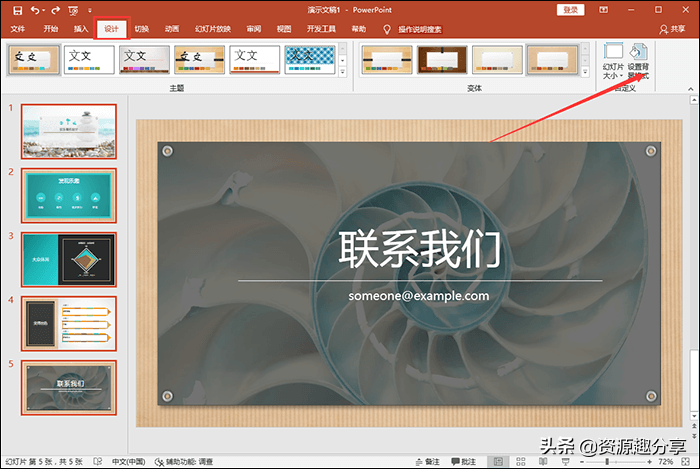The height and width of the screenshot is (469, 700).
Task: Toggle 备注 notes pane in status bar
Action: (x=427, y=461)
